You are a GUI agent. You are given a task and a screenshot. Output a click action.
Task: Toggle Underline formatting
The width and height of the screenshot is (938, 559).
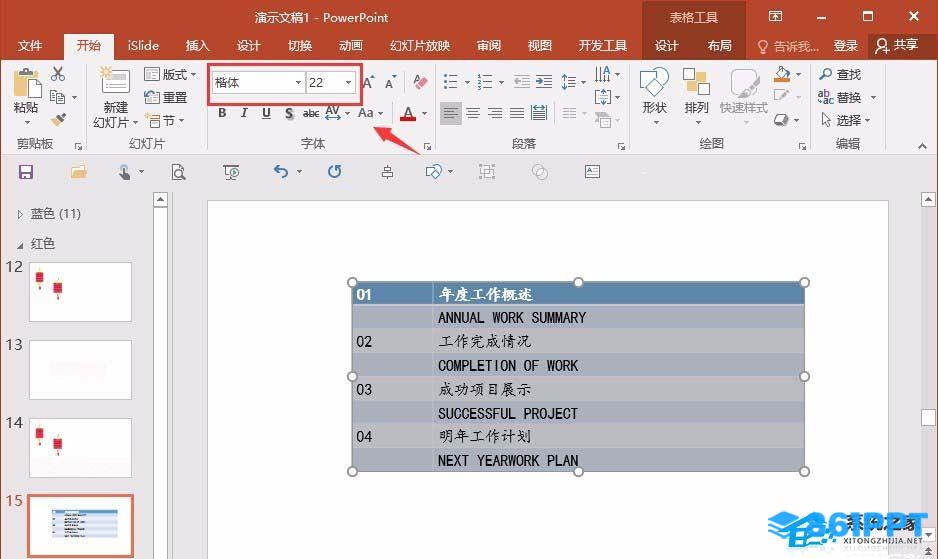point(266,113)
